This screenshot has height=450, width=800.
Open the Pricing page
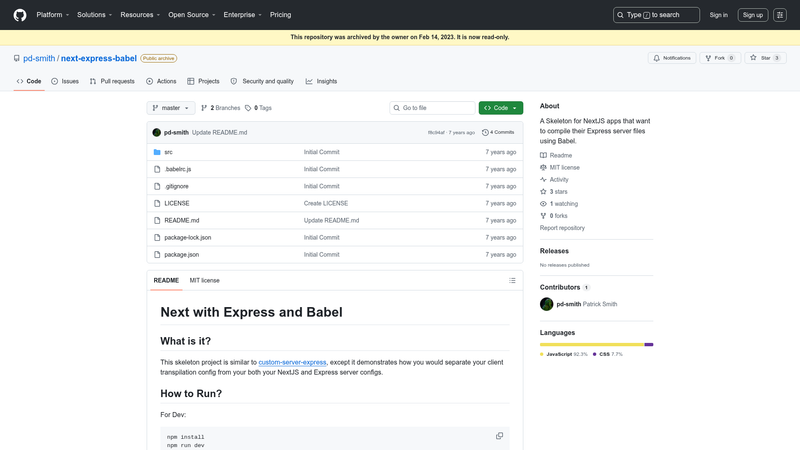tap(281, 15)
